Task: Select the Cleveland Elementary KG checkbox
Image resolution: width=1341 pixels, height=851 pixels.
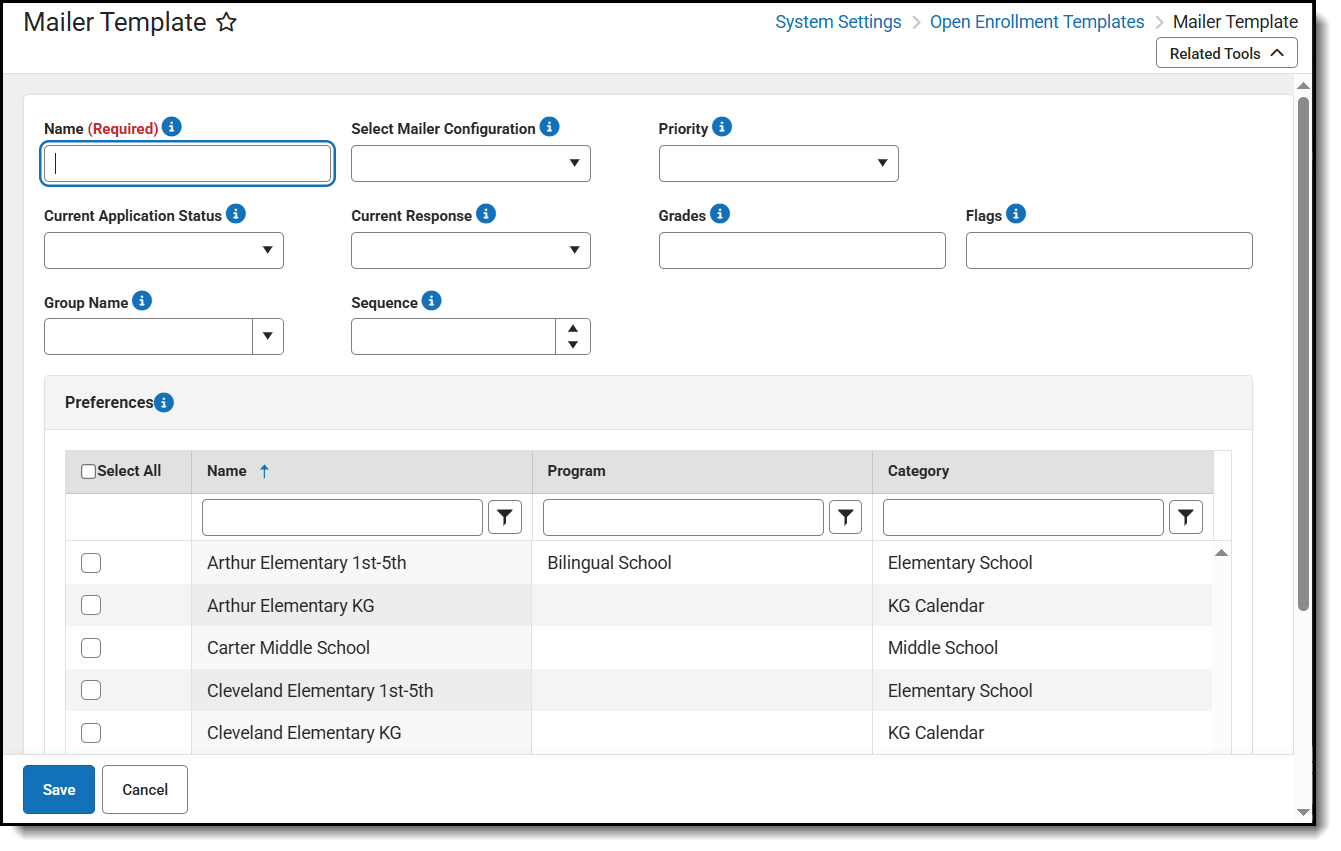Action: [91, 733]
